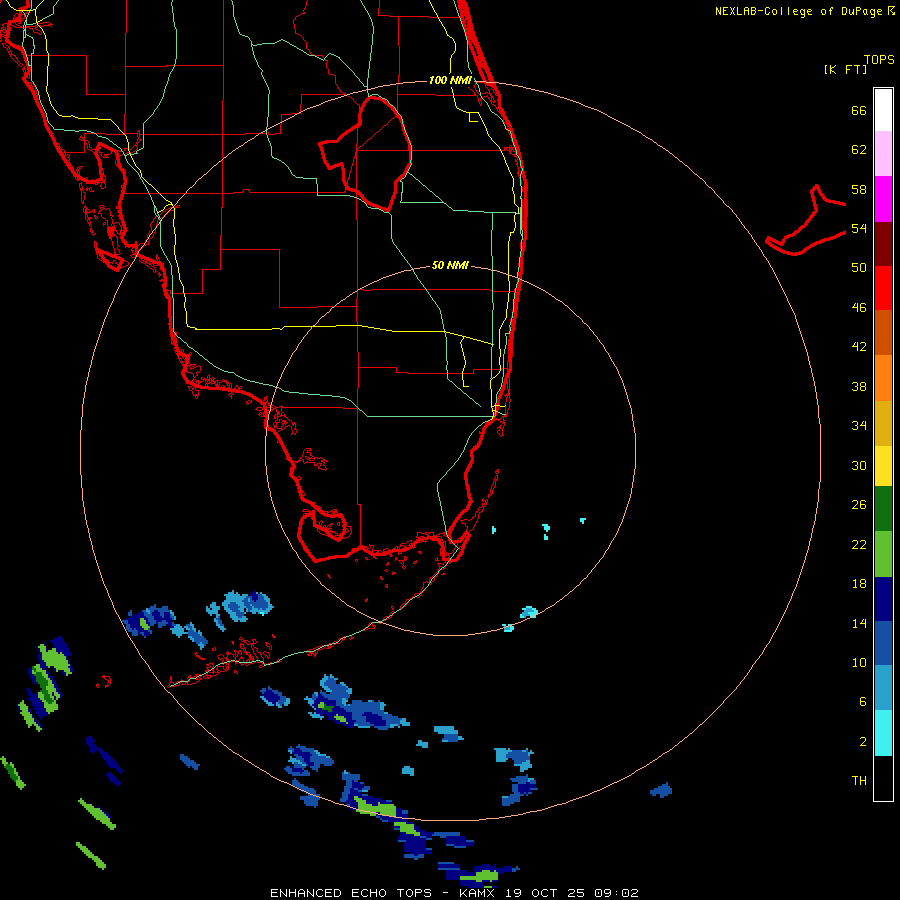Image resolution: width=900 pixels, height=900 pixels.
Task: Click the dark orange 42-46 kft legend swatch
Action: click(x=883, y=332)
